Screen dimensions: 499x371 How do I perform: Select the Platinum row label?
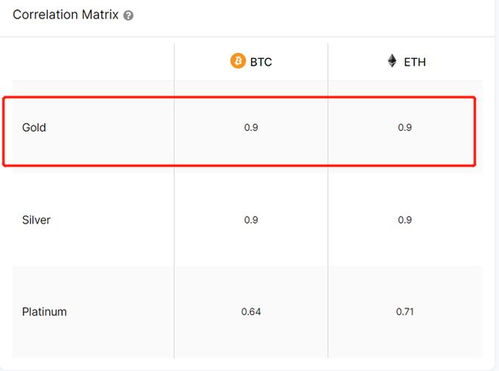[44, 312]
